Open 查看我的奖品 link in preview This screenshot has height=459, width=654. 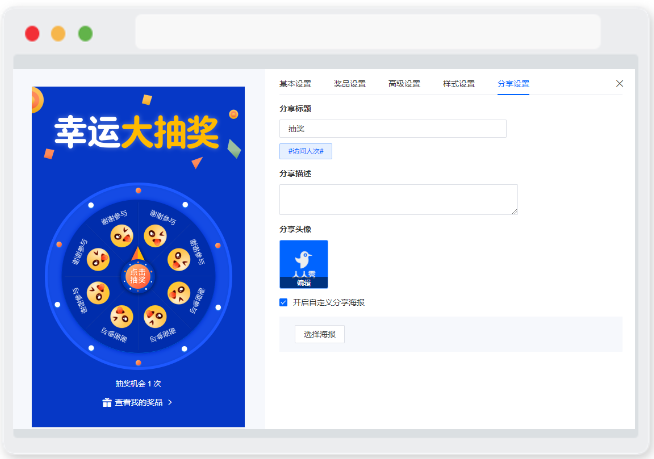pos(138,402)
